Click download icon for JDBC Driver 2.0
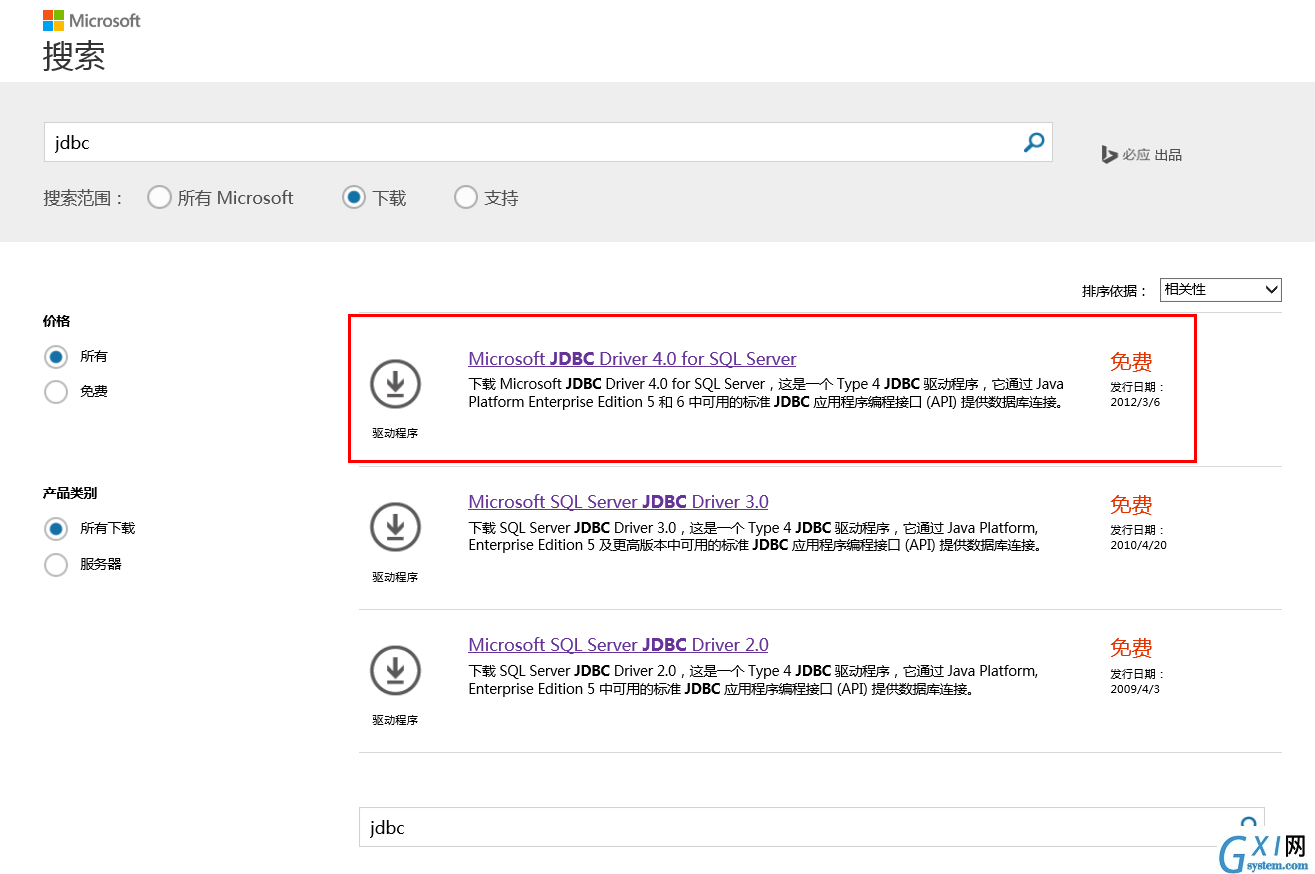1315x874 pixels. [x=395, y=670]
